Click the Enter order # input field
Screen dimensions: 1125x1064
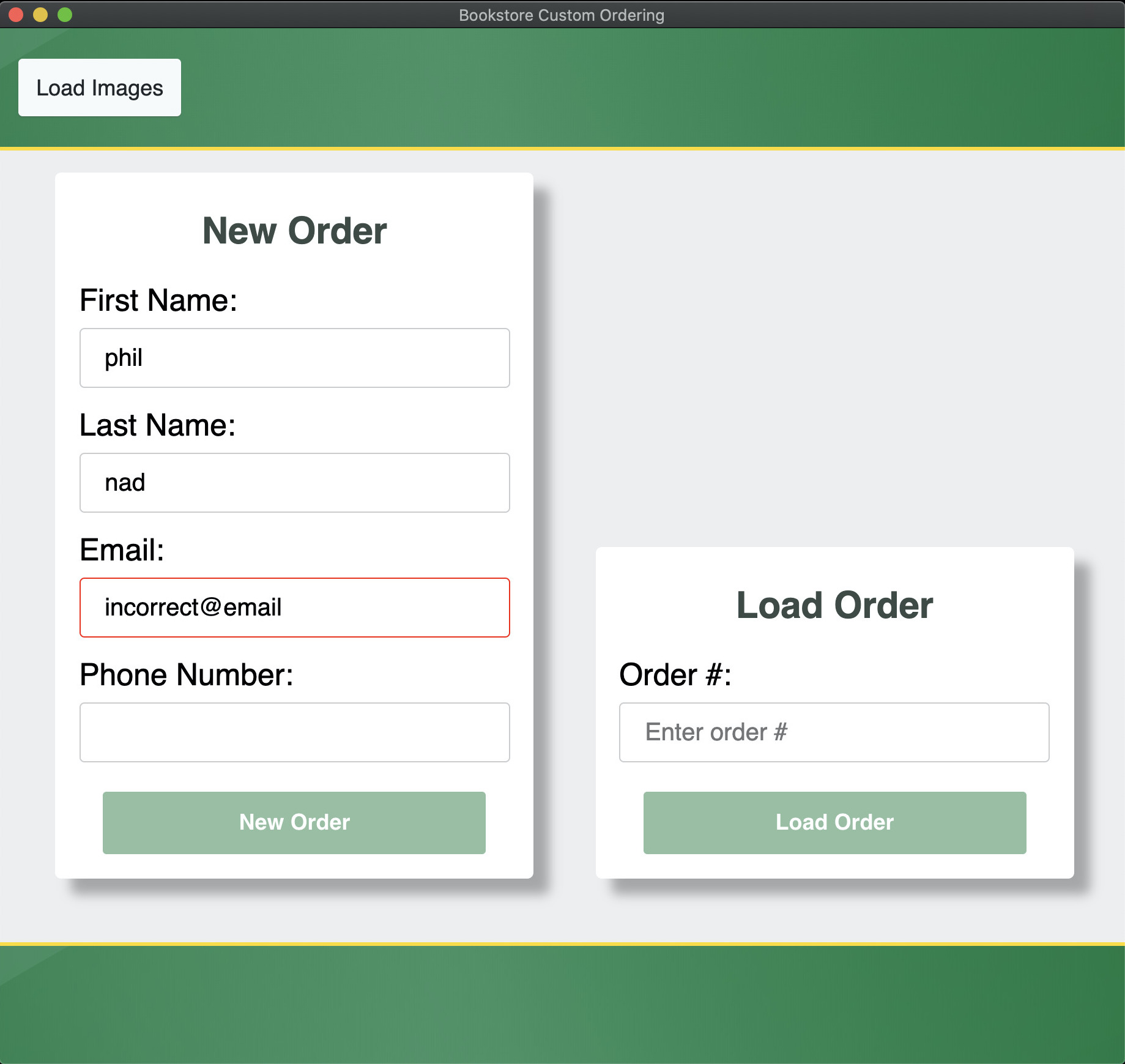click(x=834, y=732)
